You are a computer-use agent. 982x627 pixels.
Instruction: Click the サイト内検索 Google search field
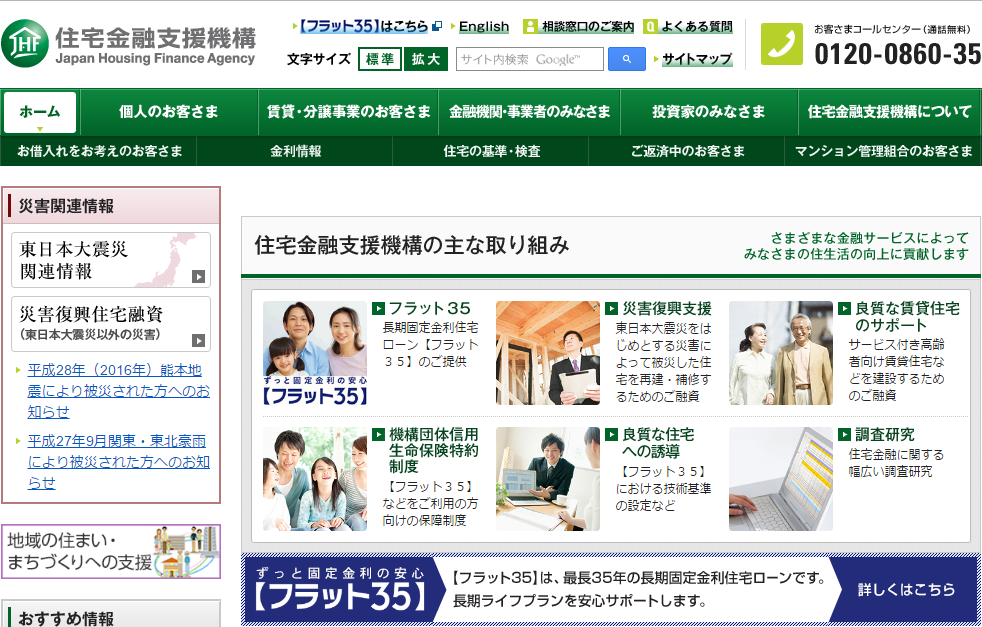(530, 59)
